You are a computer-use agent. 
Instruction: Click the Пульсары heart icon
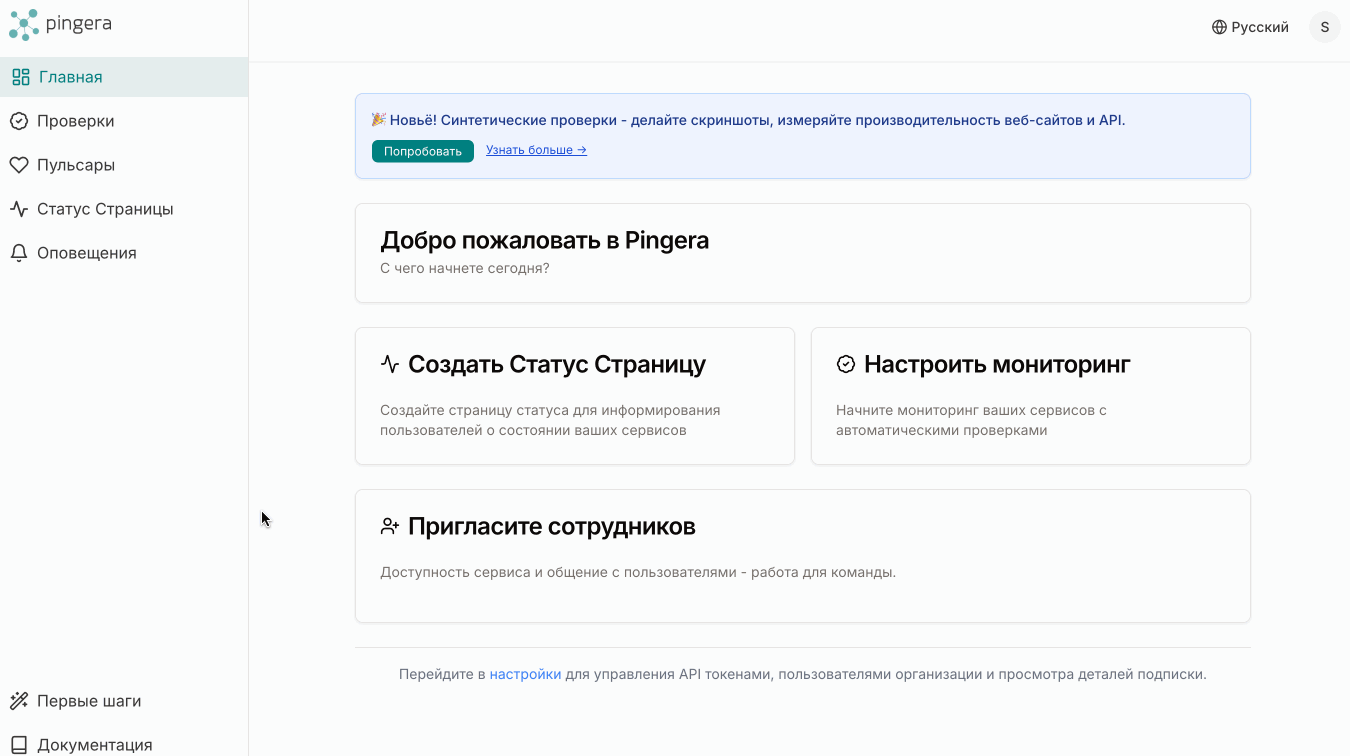coord(19,165)
